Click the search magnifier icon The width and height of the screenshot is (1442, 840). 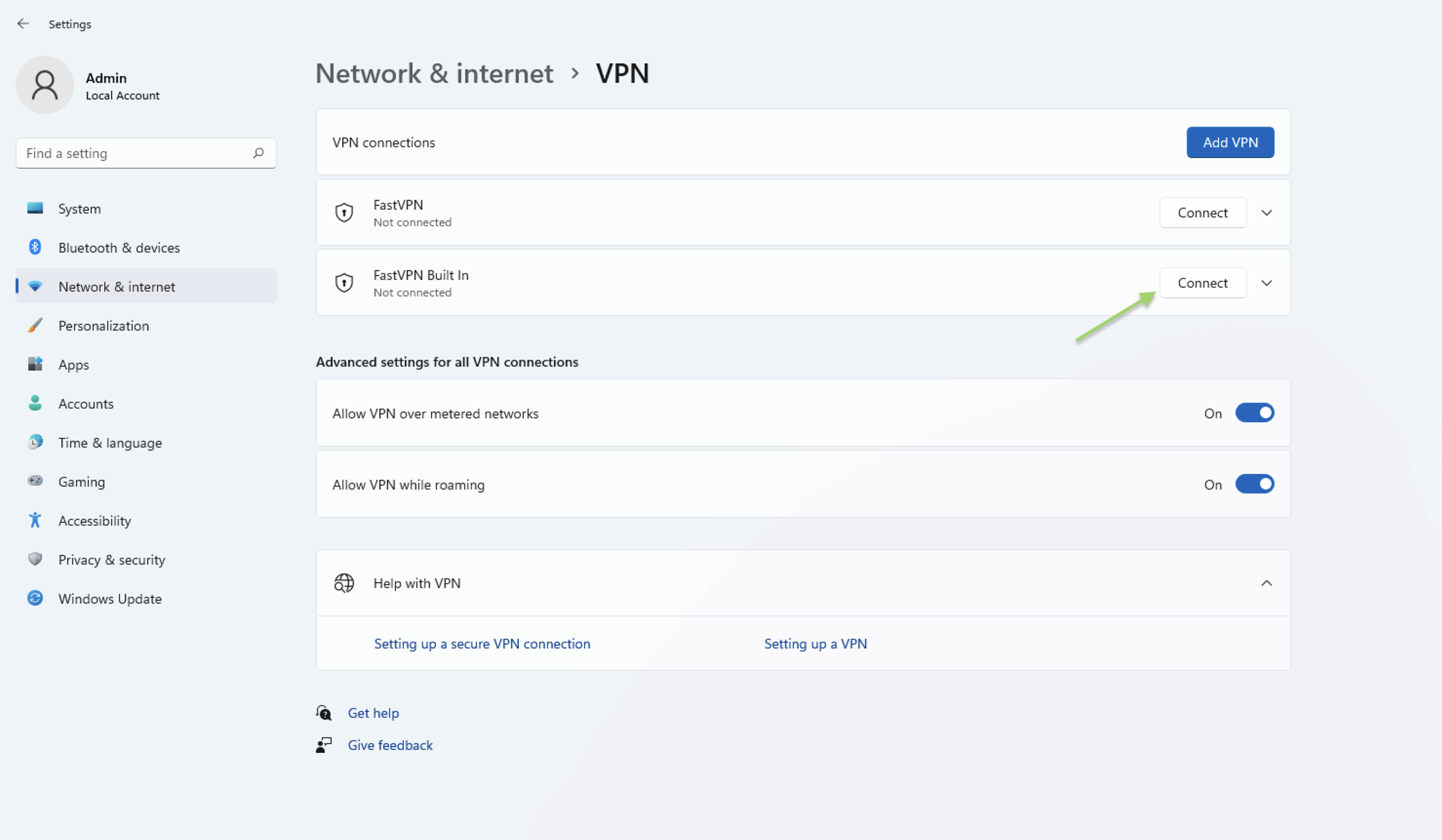click(258, 153)
